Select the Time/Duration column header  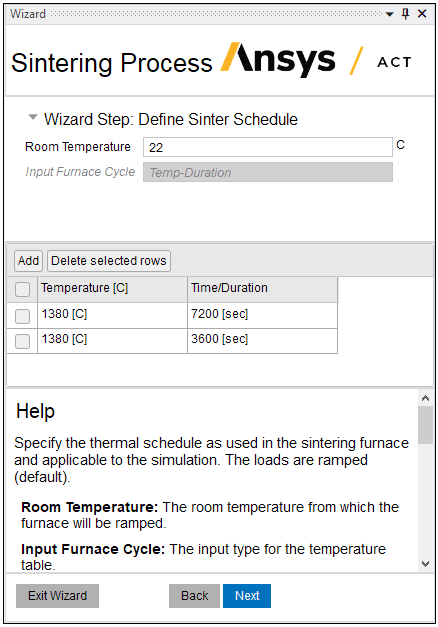coord(262,289)
